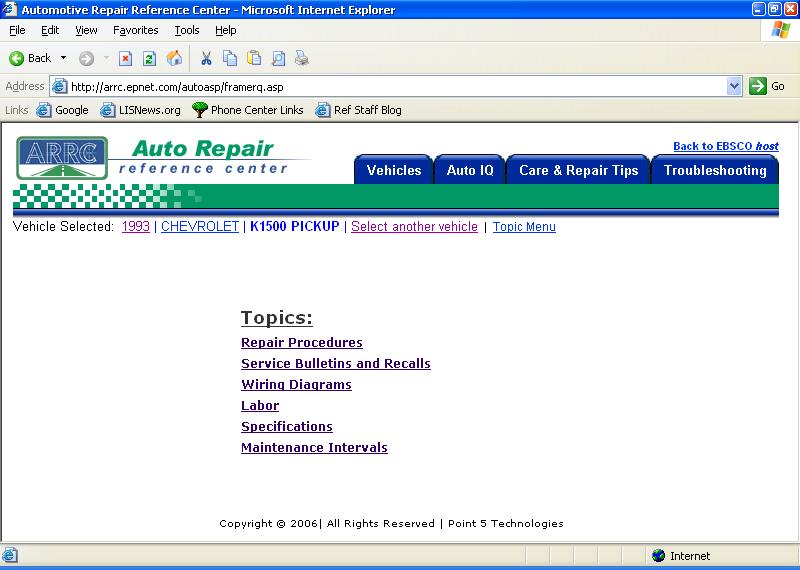
Task: Click the Auto Repair reference center title
Action: (203, 157)
